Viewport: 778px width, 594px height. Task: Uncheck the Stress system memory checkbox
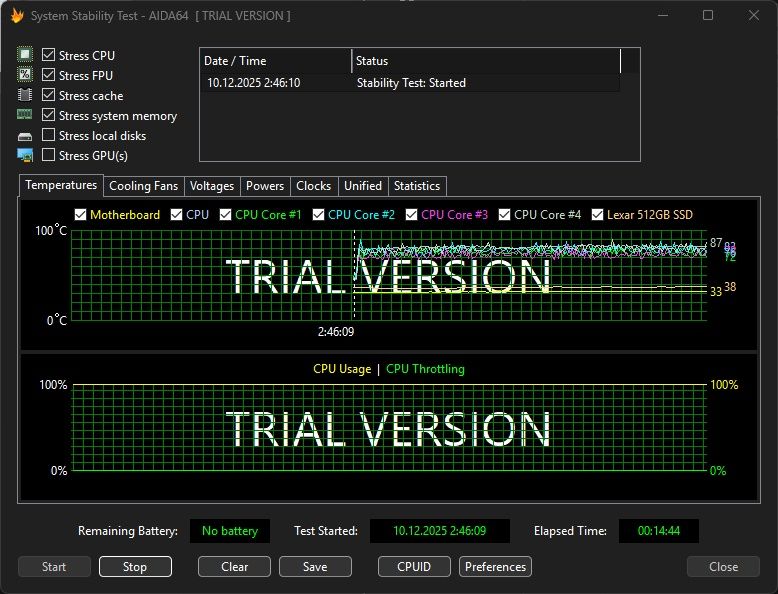click(48, 115)
